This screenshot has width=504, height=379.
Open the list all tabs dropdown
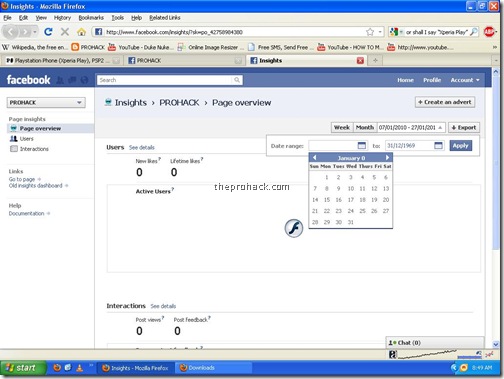[x=496, y=60]
